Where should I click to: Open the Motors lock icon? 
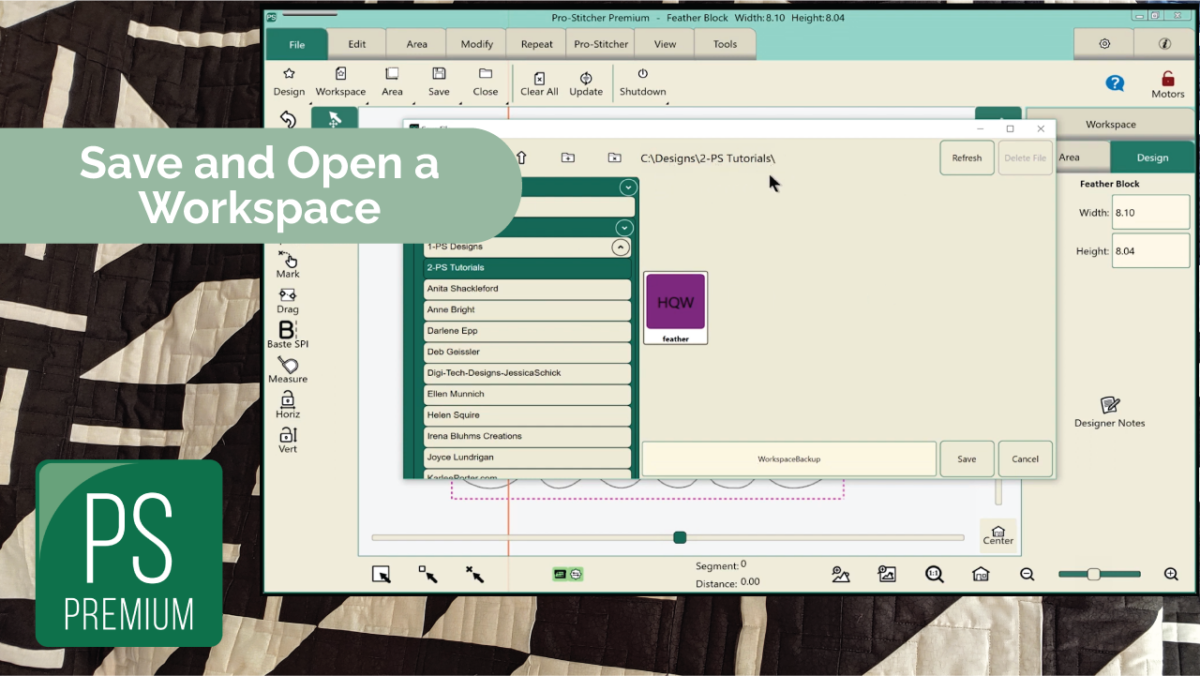1167,80
